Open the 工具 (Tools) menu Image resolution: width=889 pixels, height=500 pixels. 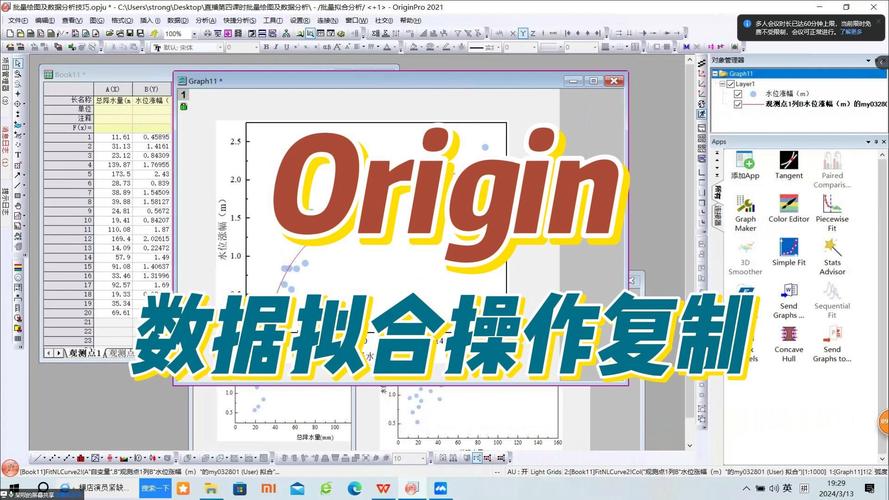click(273, 20)
